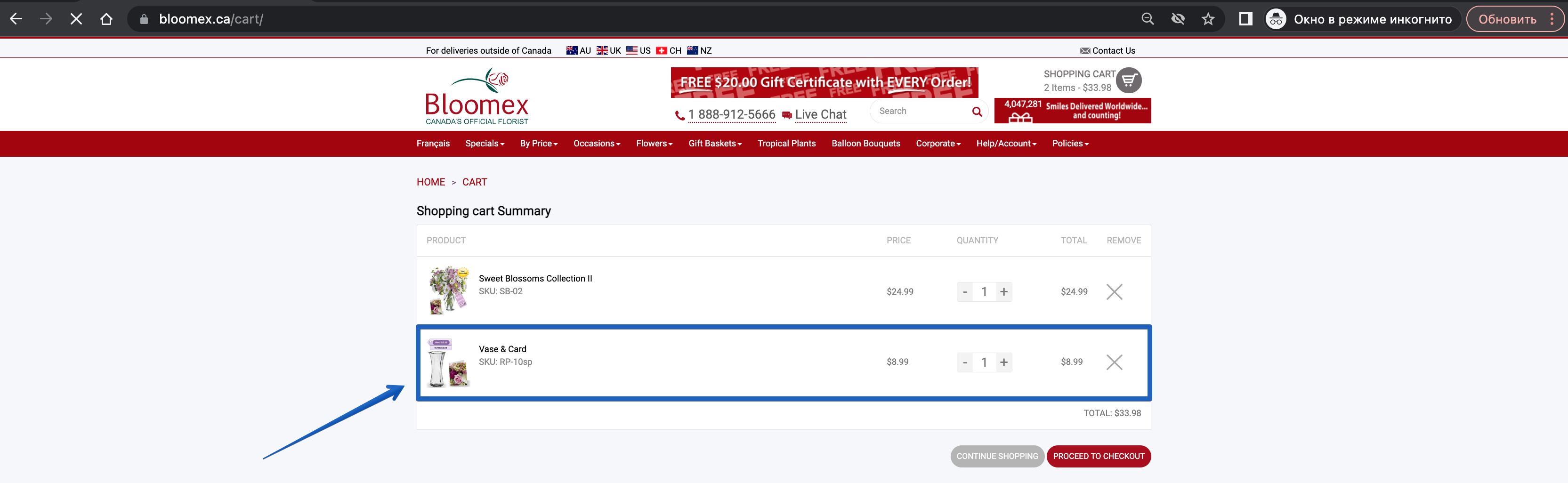Increase Sweet Blossoms quantity with plus
This screenshot has width=1568, height=483.
tap(1004, 292)
